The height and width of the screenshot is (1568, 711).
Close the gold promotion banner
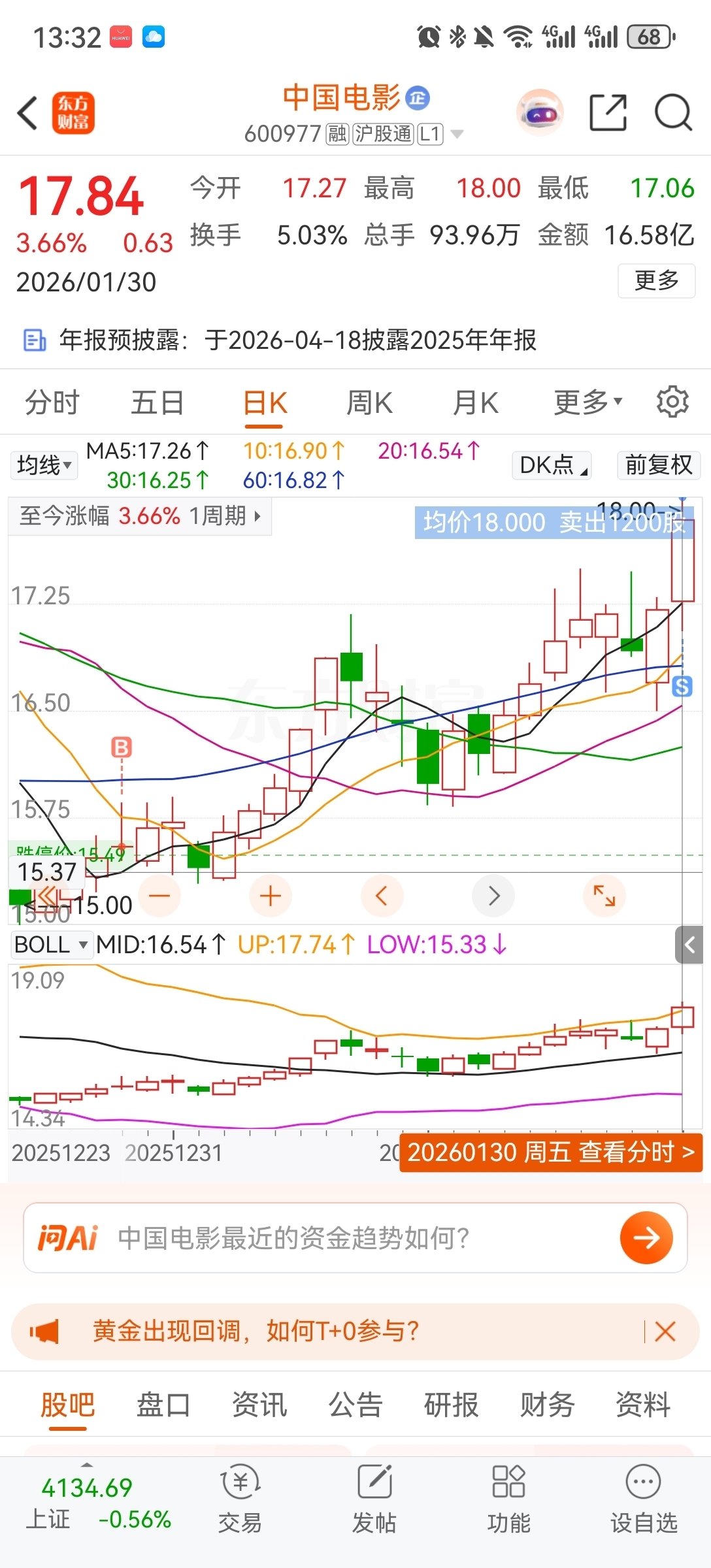(x=665, y=1331)
